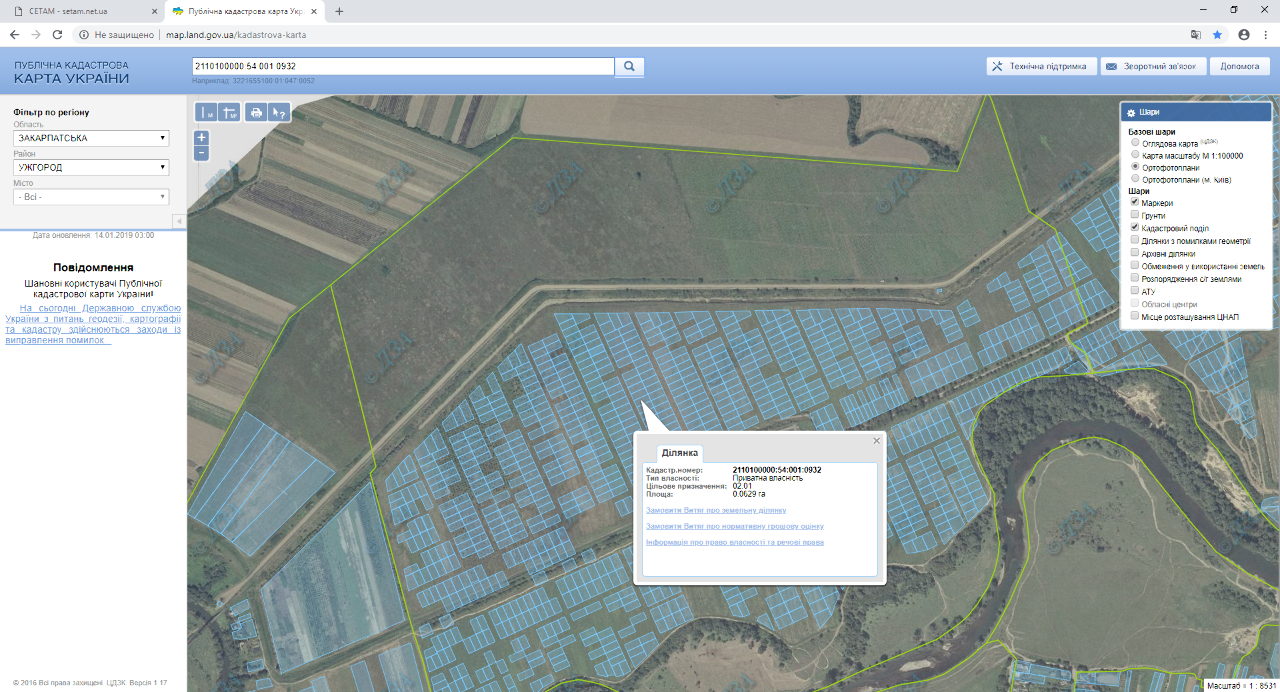
Task: Select the distance measurement tool
Action: (x=205, y=112)
